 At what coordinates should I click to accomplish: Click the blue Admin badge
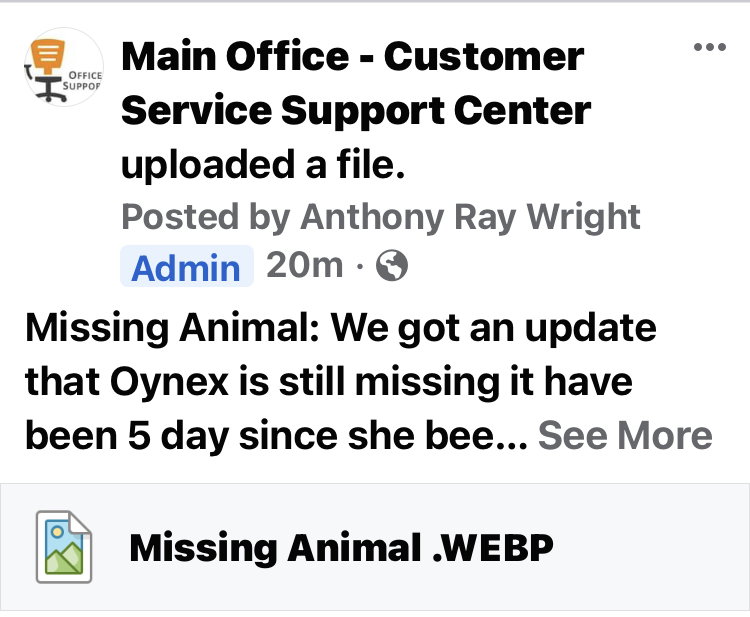[186, 267]
